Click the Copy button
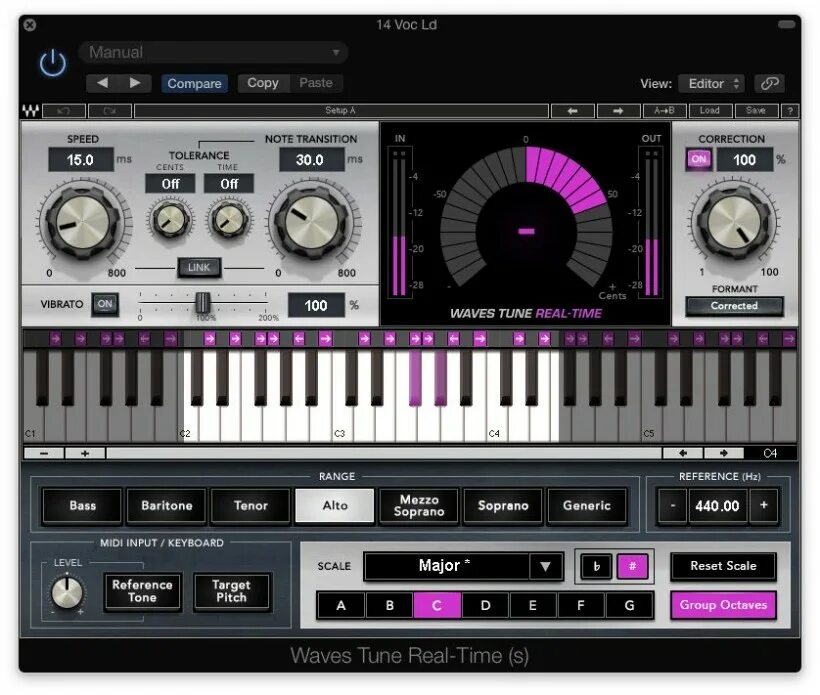820x695 pixels. 263,83
